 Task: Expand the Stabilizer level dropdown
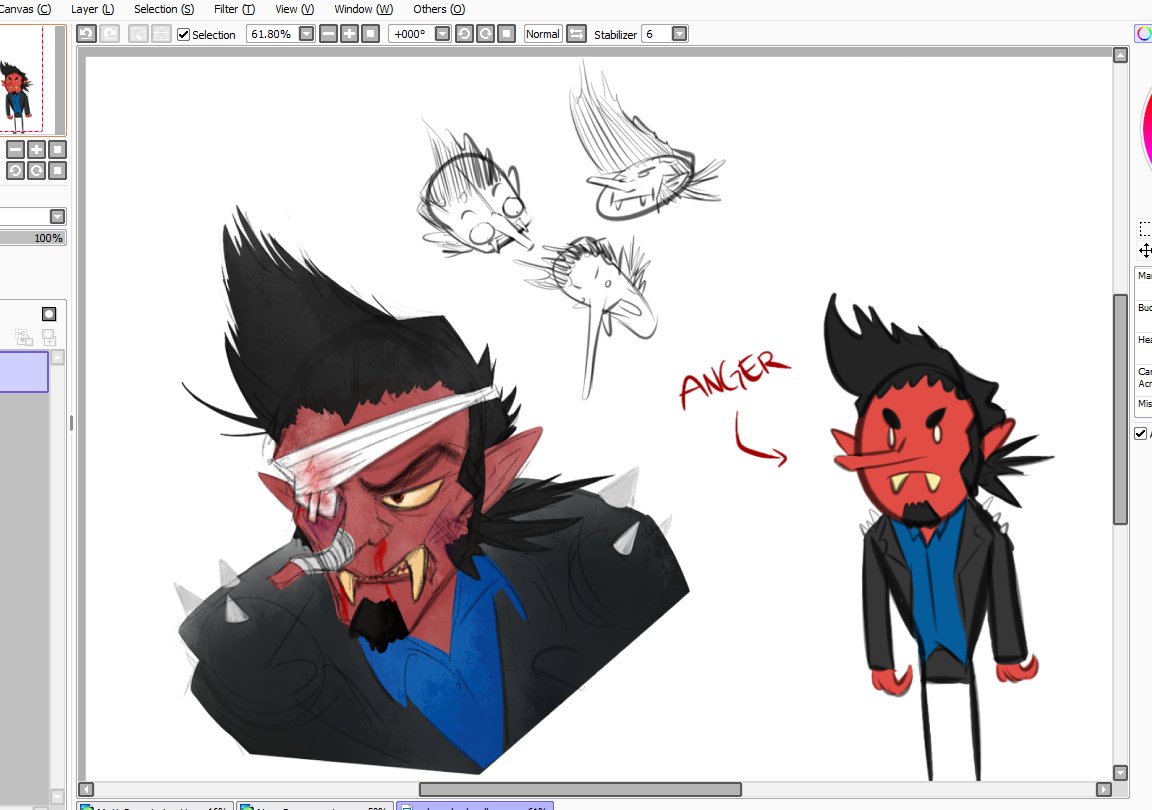[680, 34]
